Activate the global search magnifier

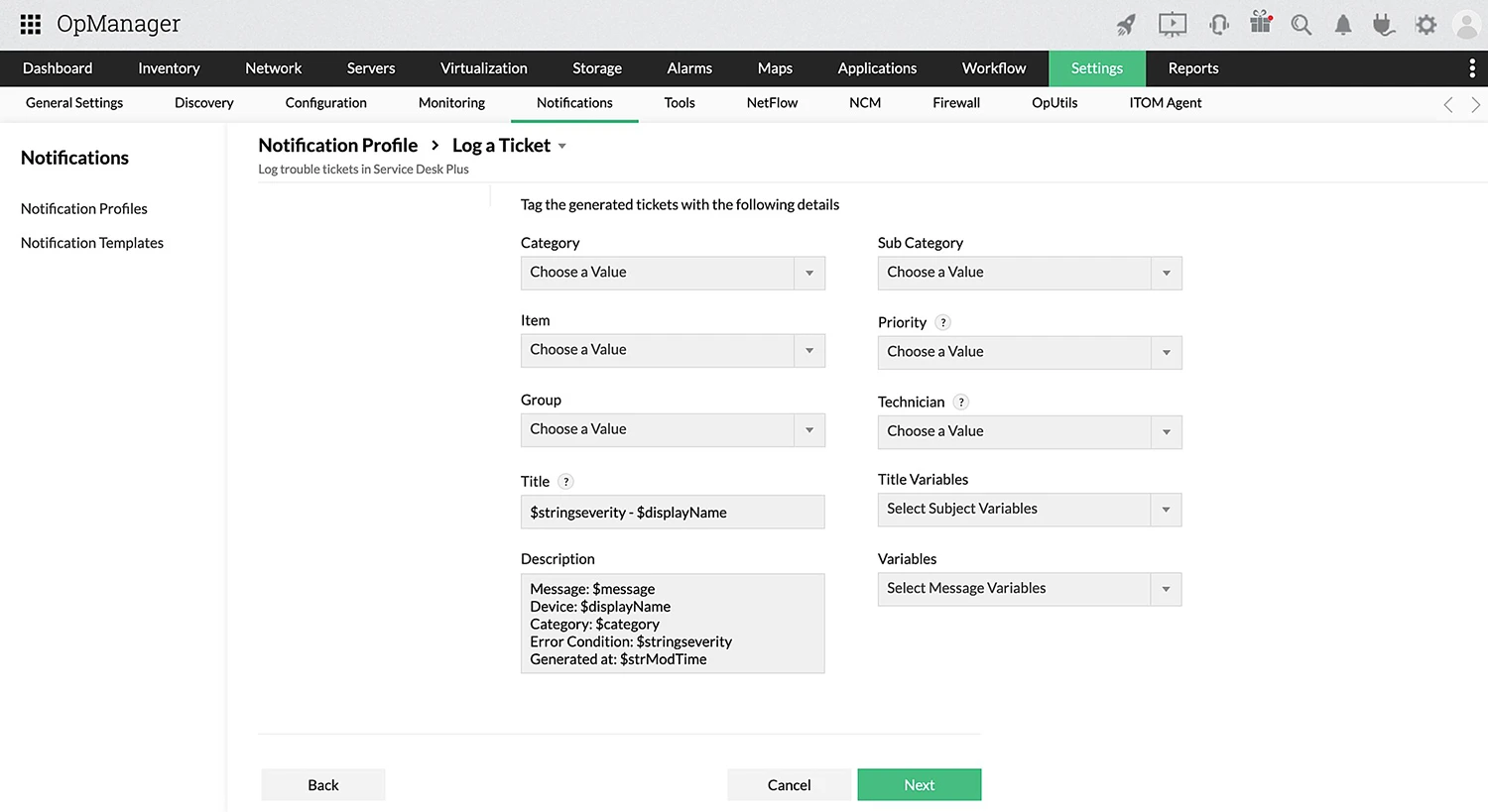point(1302,24)
